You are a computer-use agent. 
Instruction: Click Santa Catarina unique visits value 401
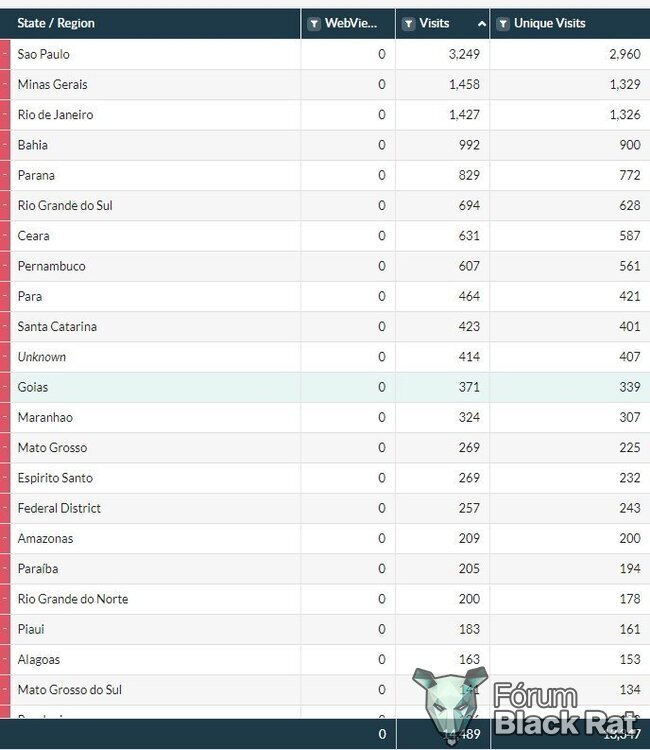click(x=629, y=327)
